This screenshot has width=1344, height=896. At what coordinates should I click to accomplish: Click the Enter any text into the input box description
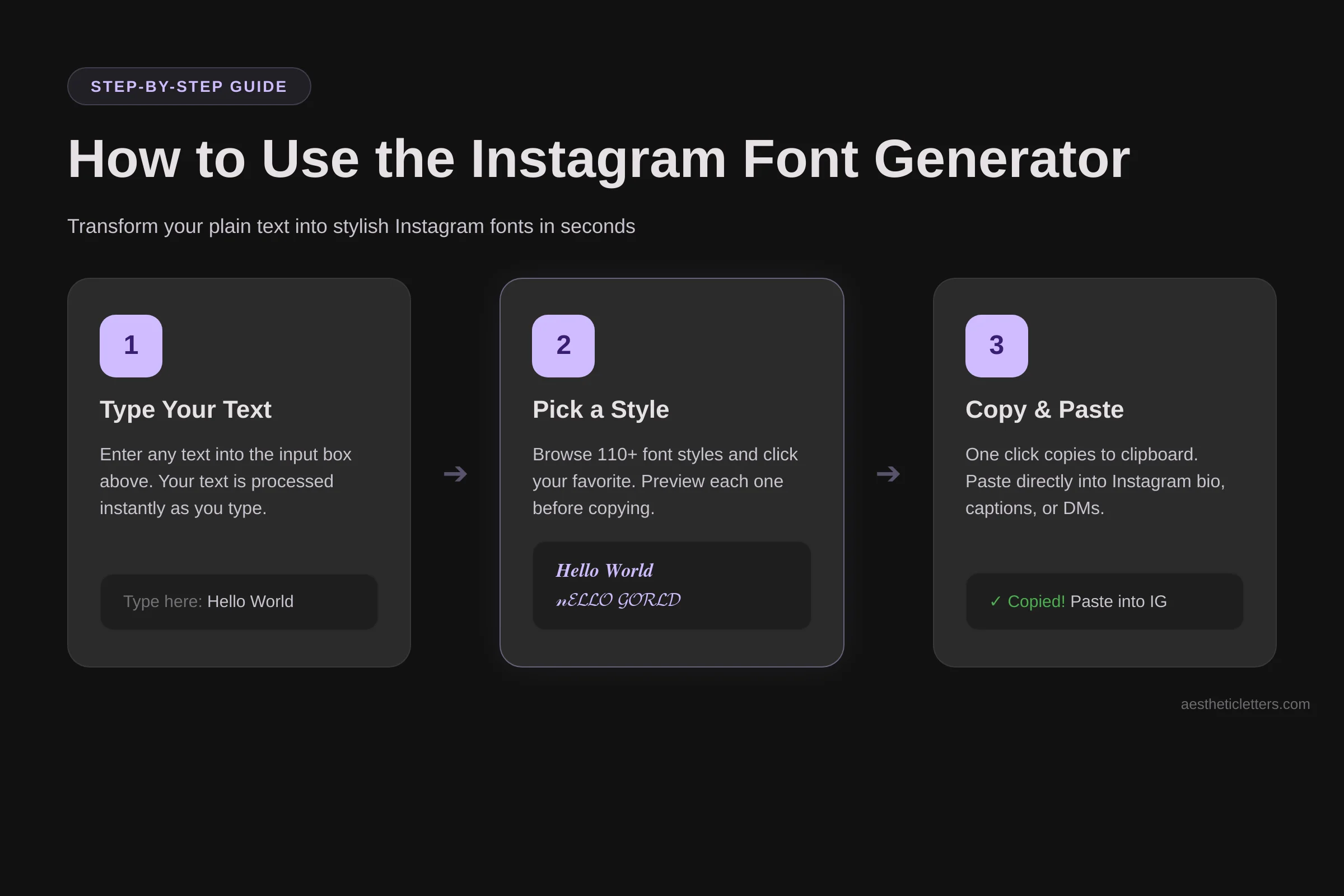click(226, 481)
